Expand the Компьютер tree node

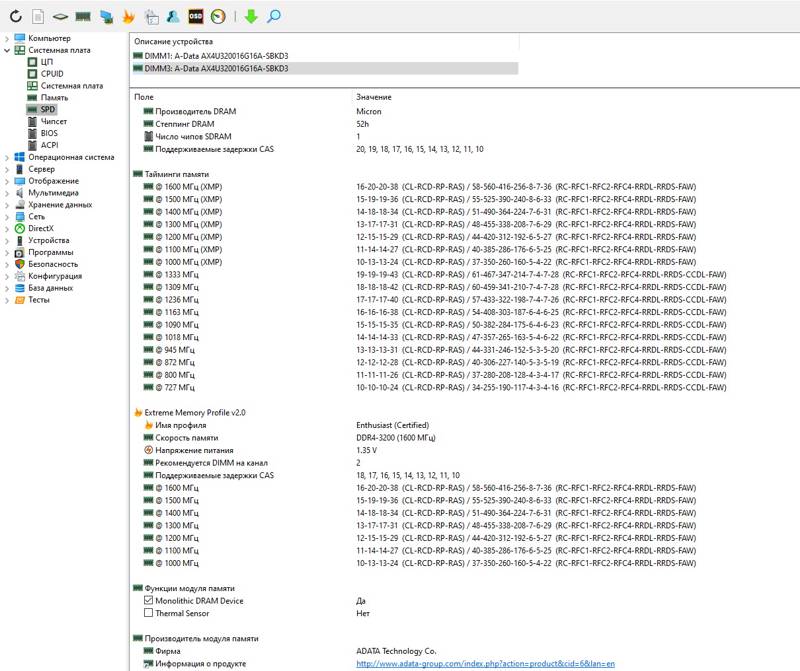coord(7,38)
